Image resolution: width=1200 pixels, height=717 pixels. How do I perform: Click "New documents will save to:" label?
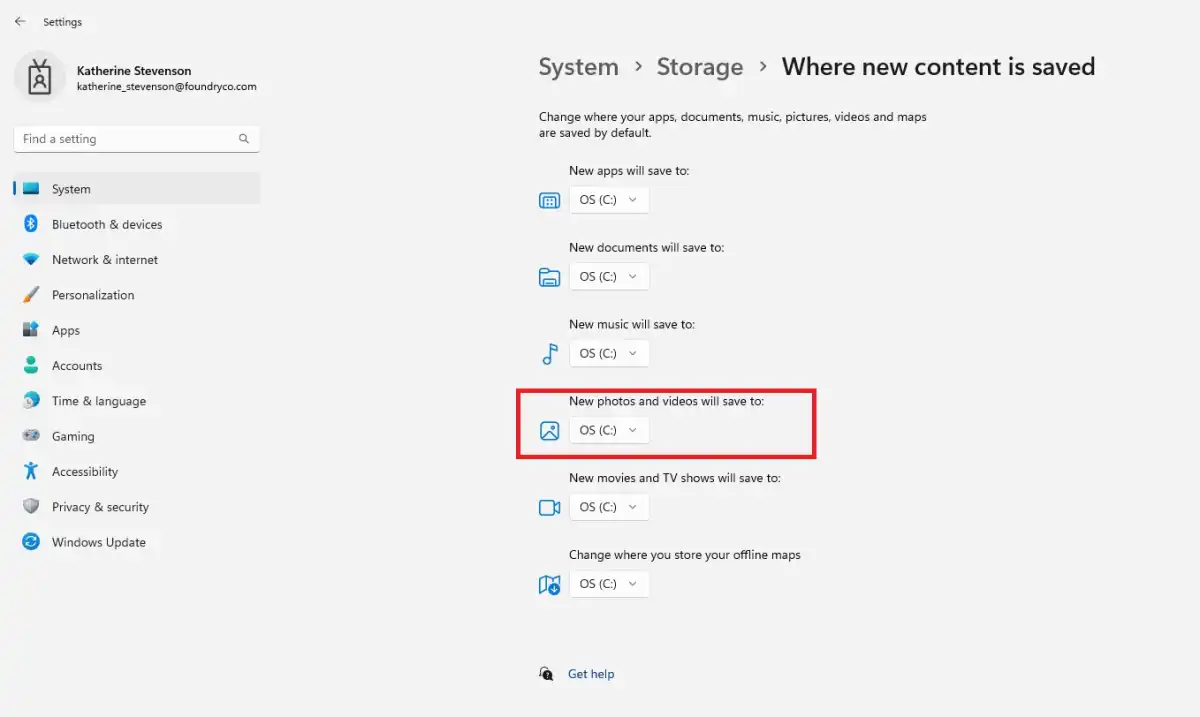click(x=646, y=247)
